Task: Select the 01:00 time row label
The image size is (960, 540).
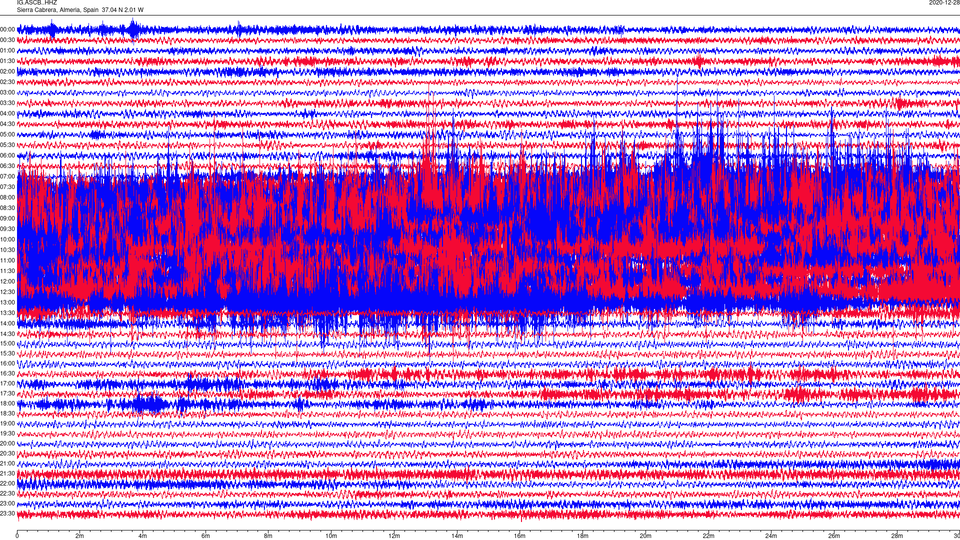Action: pos(8,50)
